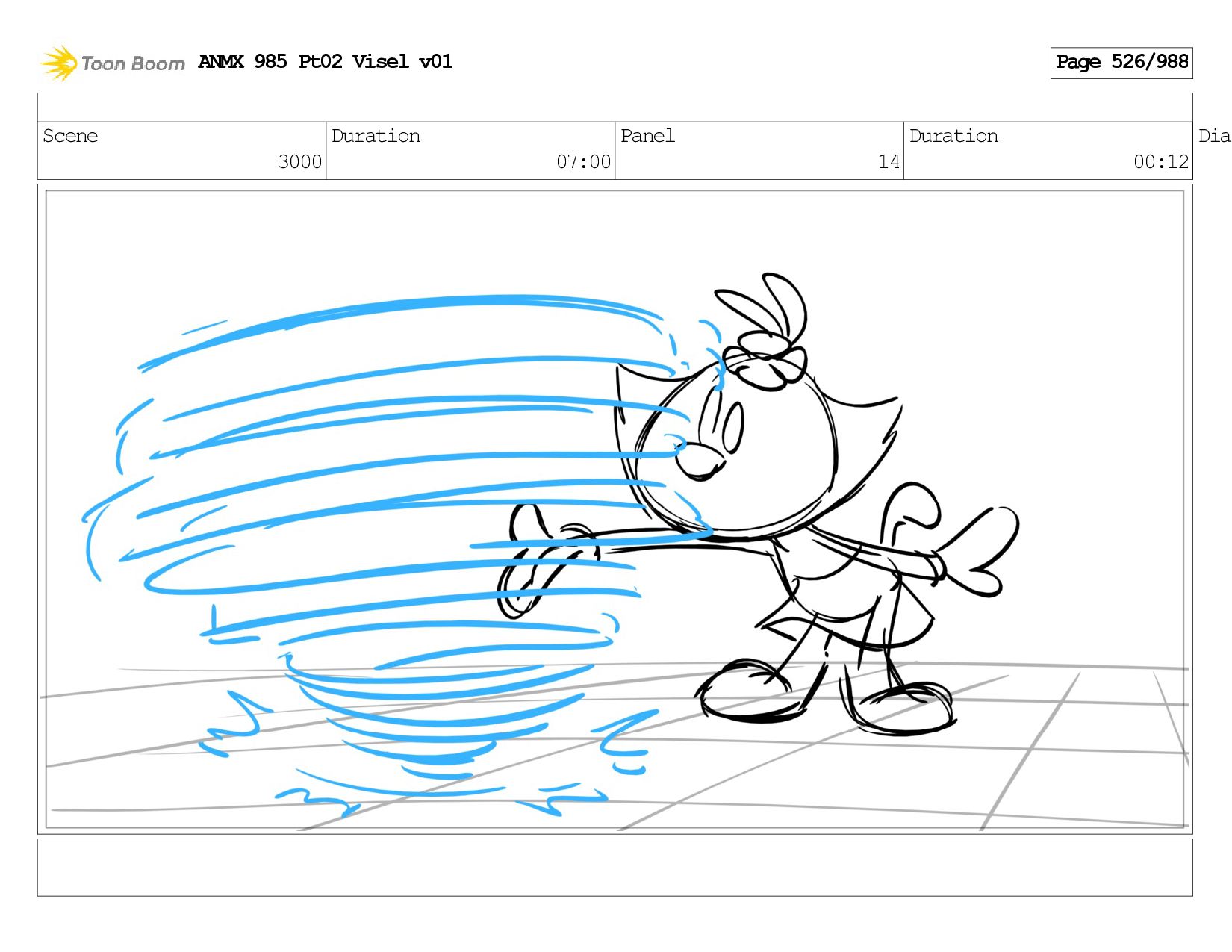Click the 'Panel' label

647,136
